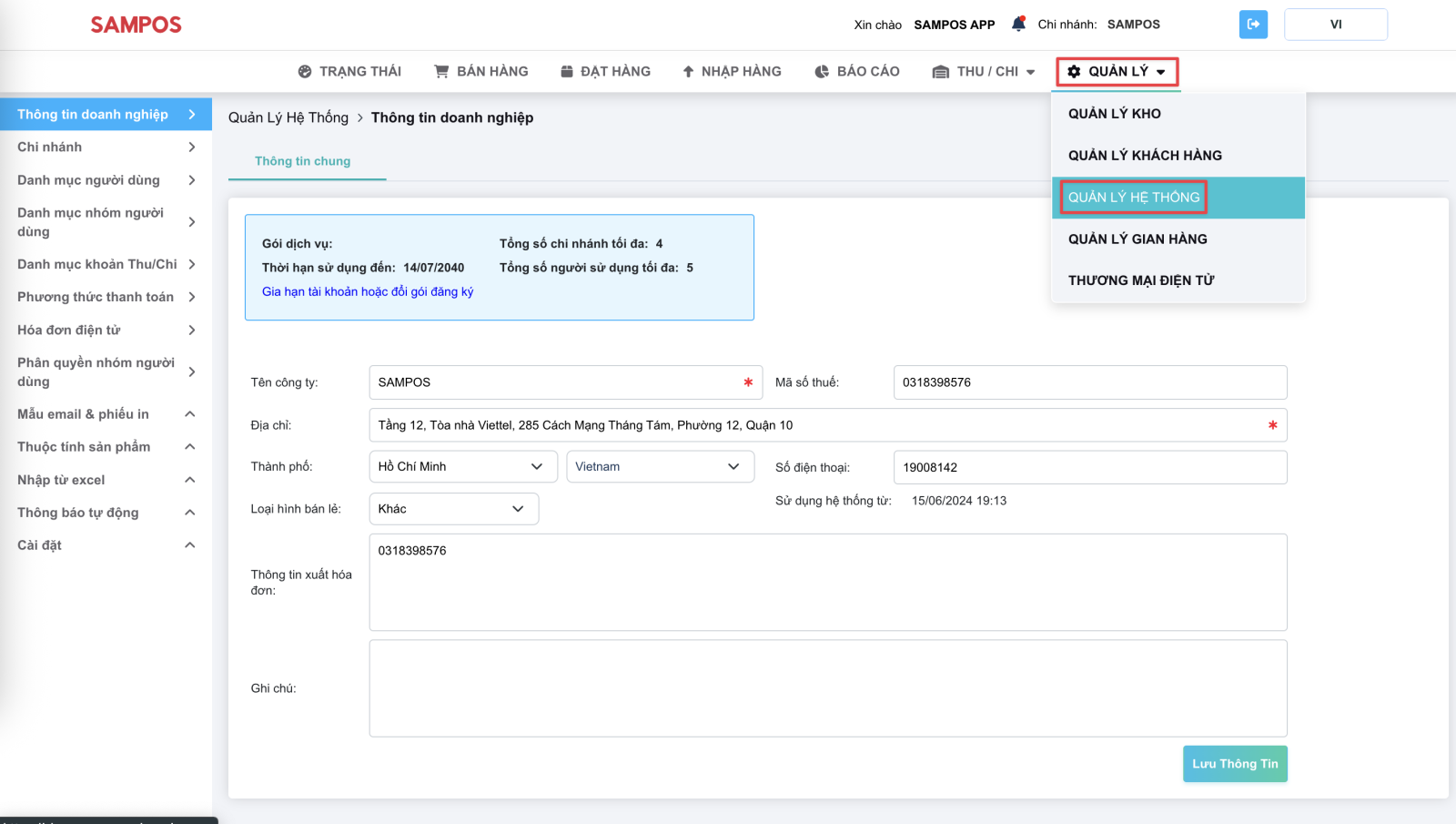1456x824 pixels.
Task: Click the Địa chỉ input field
Action: (828, 425)
